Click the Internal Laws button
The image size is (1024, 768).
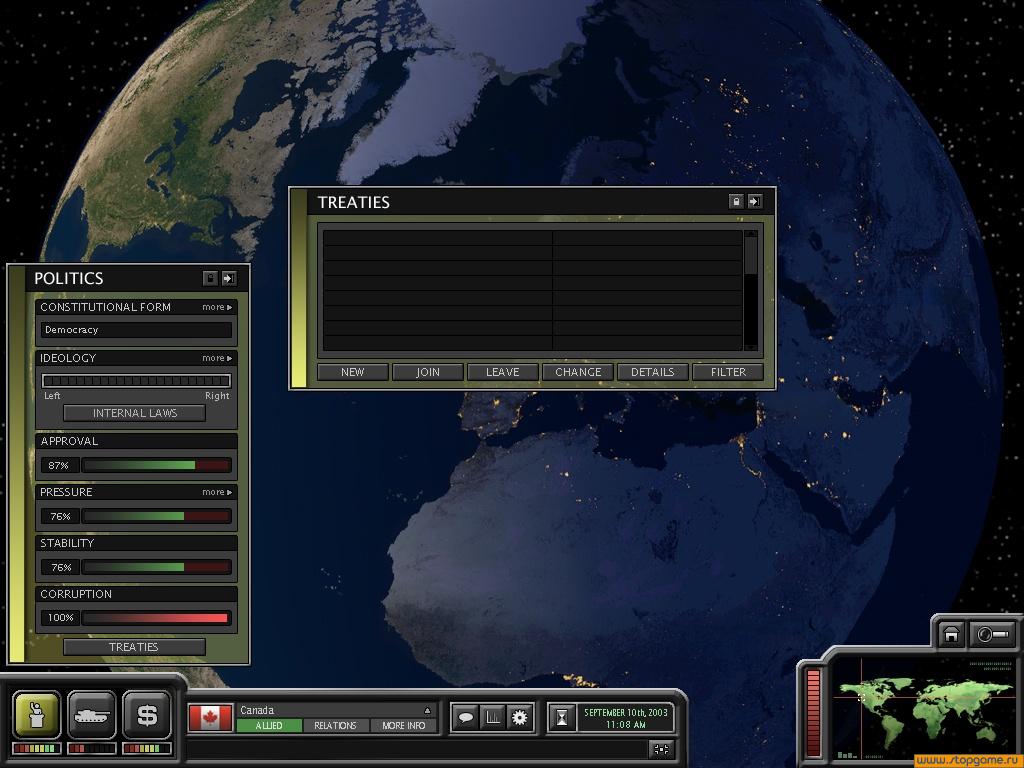point(134,413)
